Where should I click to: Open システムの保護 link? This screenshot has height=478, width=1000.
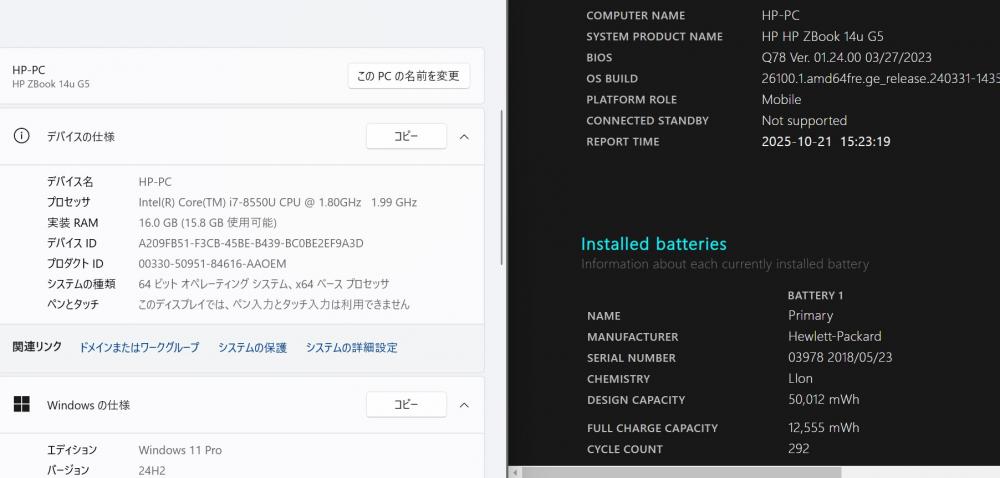click(x=253, y=347)
